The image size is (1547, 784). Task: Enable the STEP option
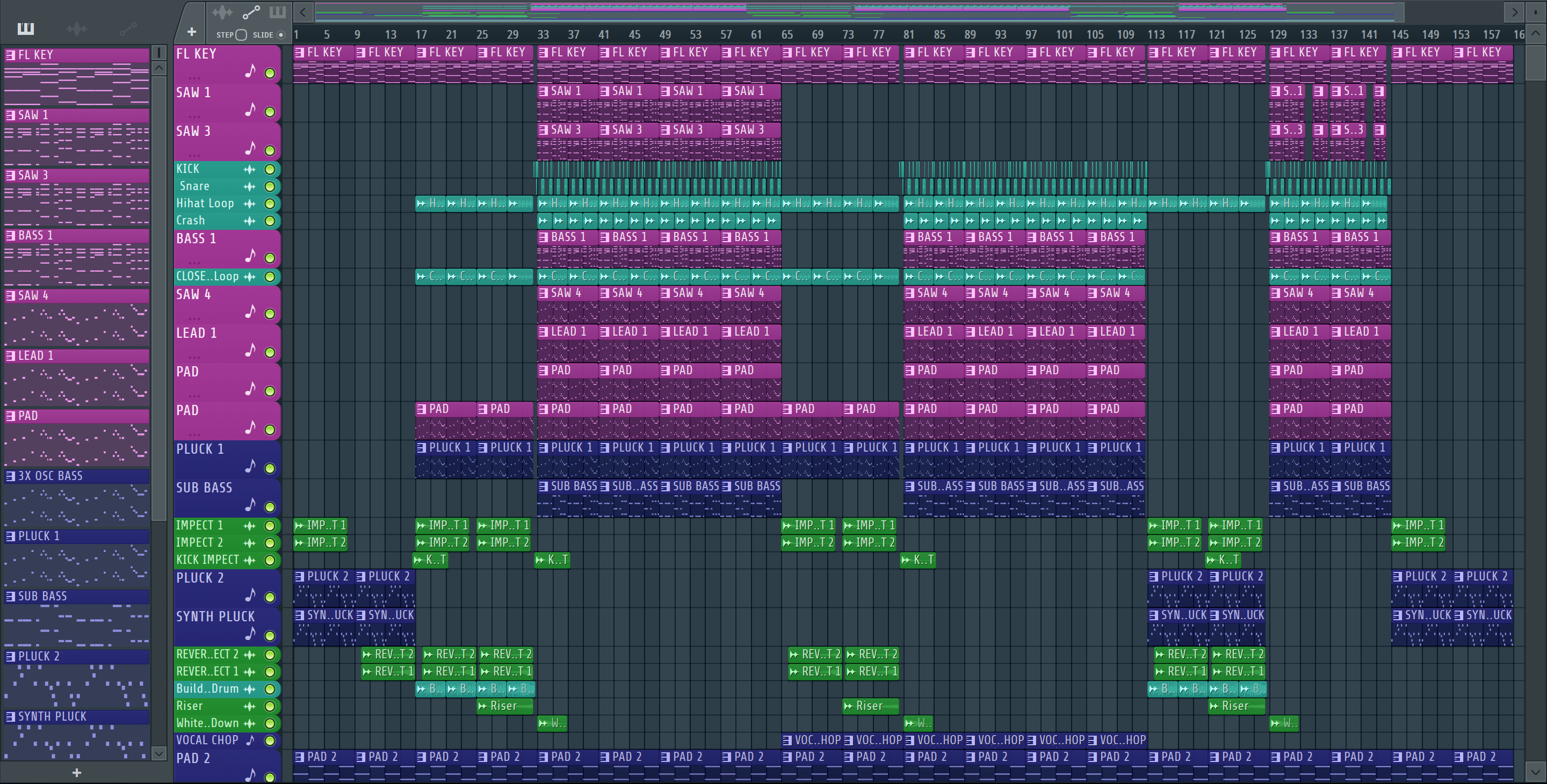click(x=241, y=35)
